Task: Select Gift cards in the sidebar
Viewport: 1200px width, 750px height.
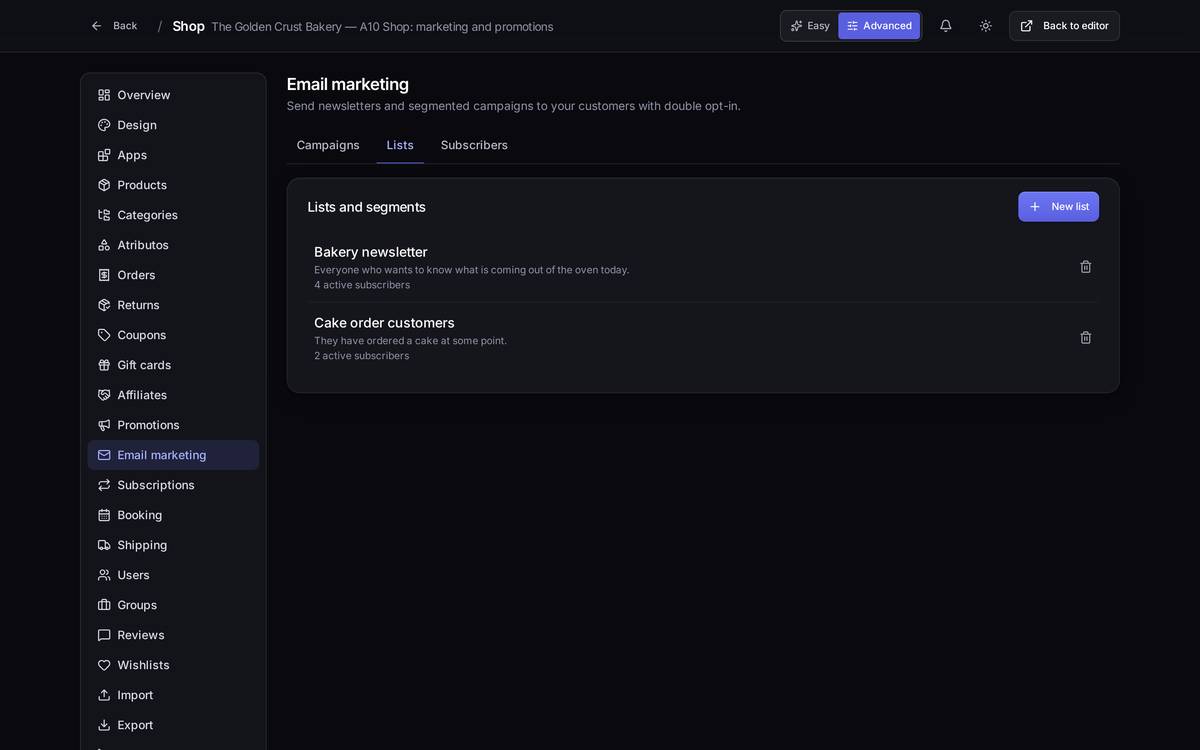Action: pyautogui.click(x=173, y=365)
